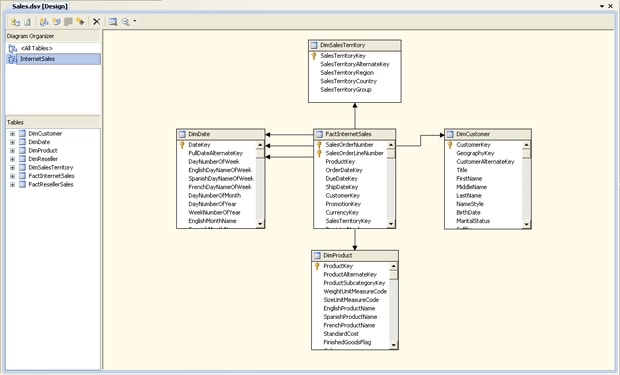Expand the DimReseller node in Tables
Screen dimensions: 620x375
click(x=12, y=159)
